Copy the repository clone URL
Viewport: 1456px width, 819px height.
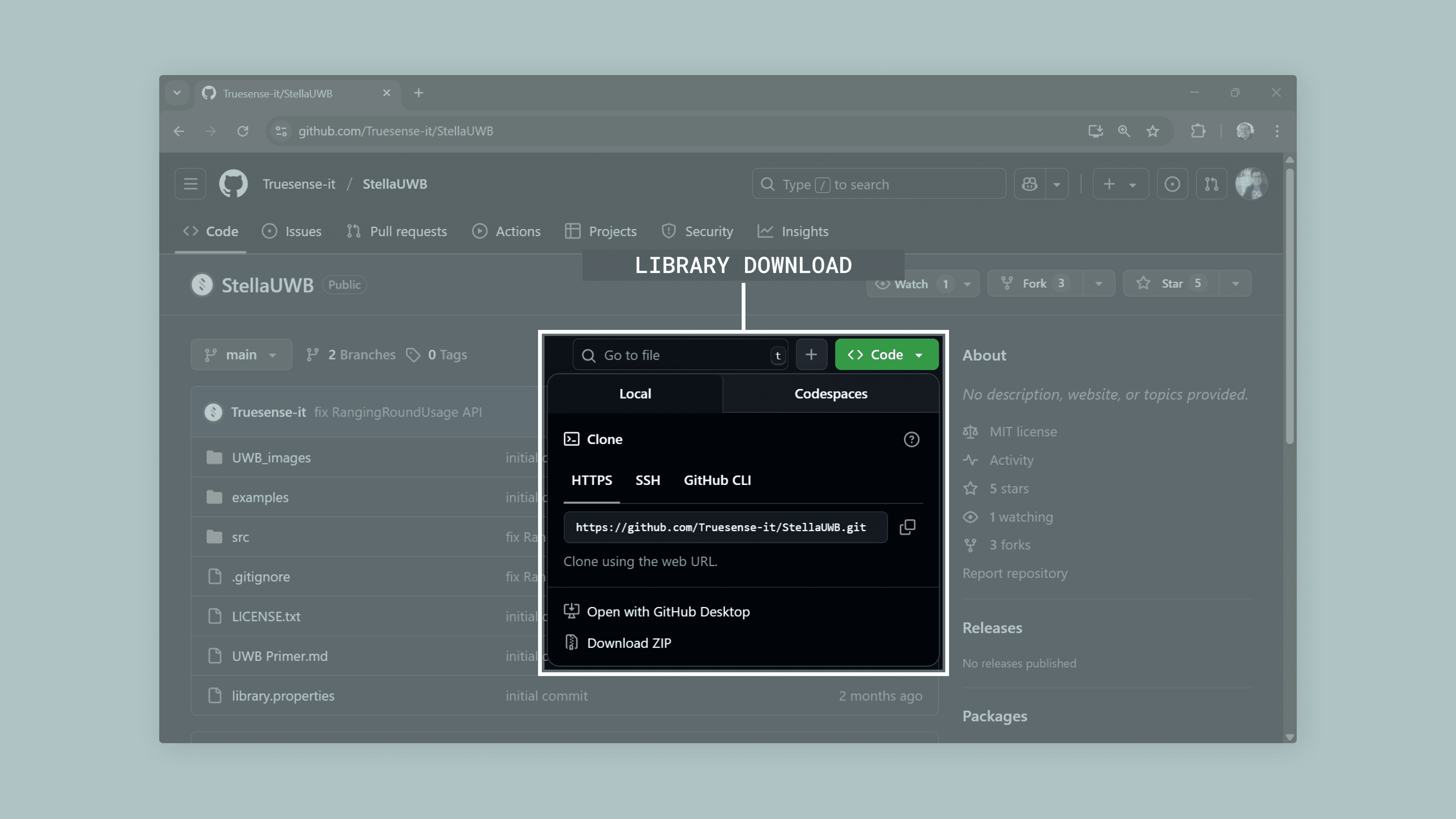(x=907, y=527)
